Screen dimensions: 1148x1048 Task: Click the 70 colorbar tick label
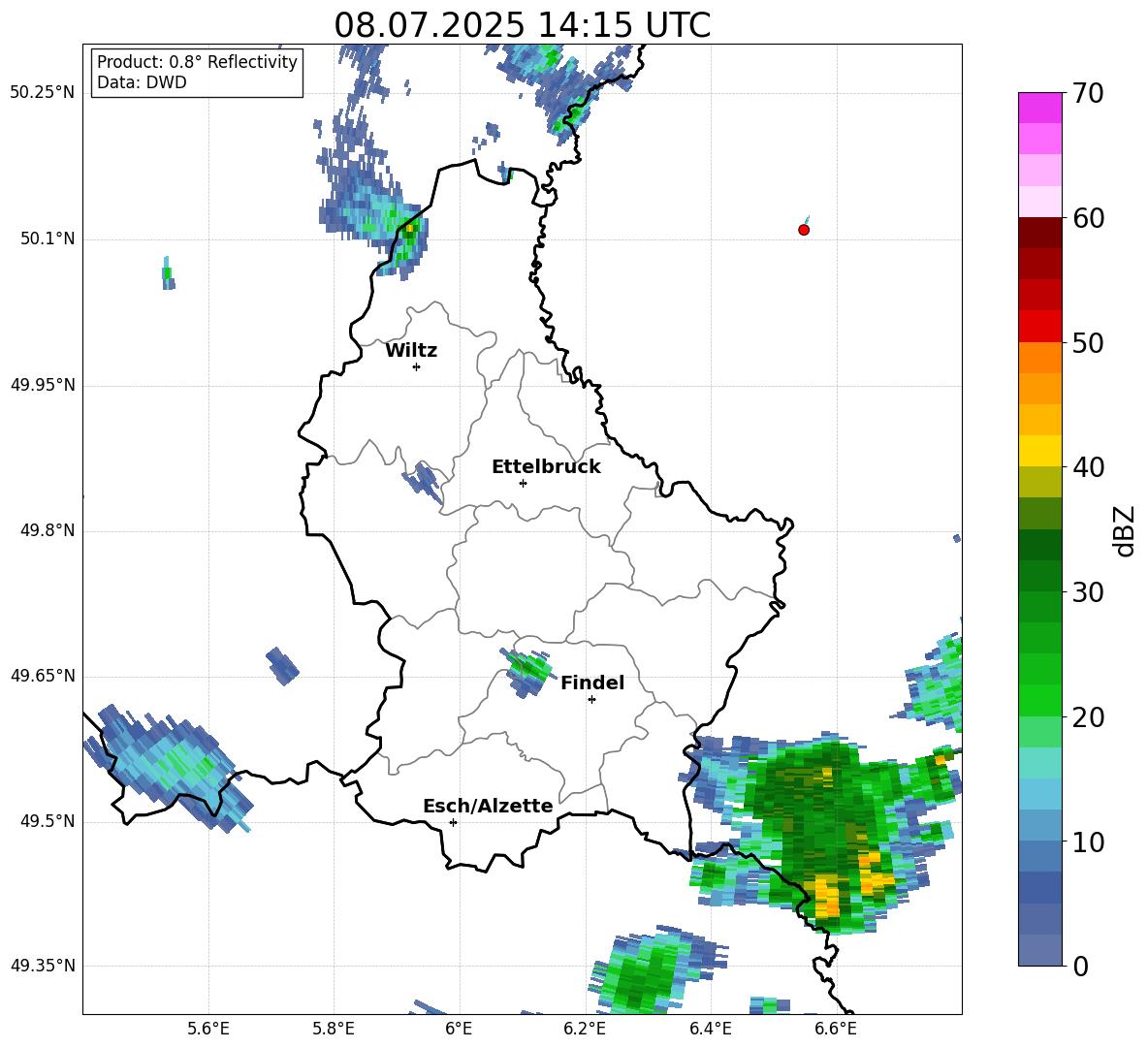click(x=1088, y=94)
